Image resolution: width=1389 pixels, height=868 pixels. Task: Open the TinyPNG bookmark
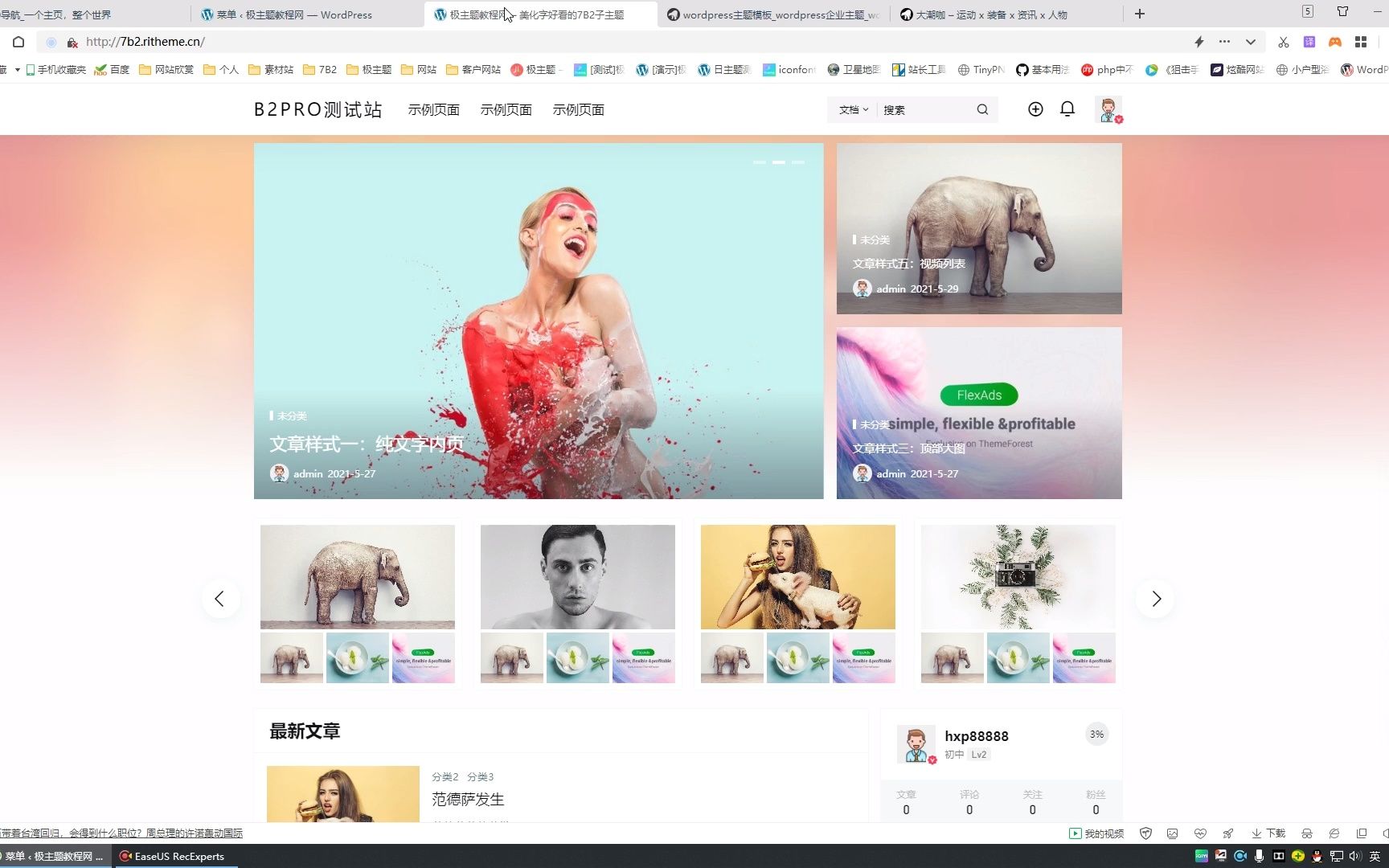(981, 70)
